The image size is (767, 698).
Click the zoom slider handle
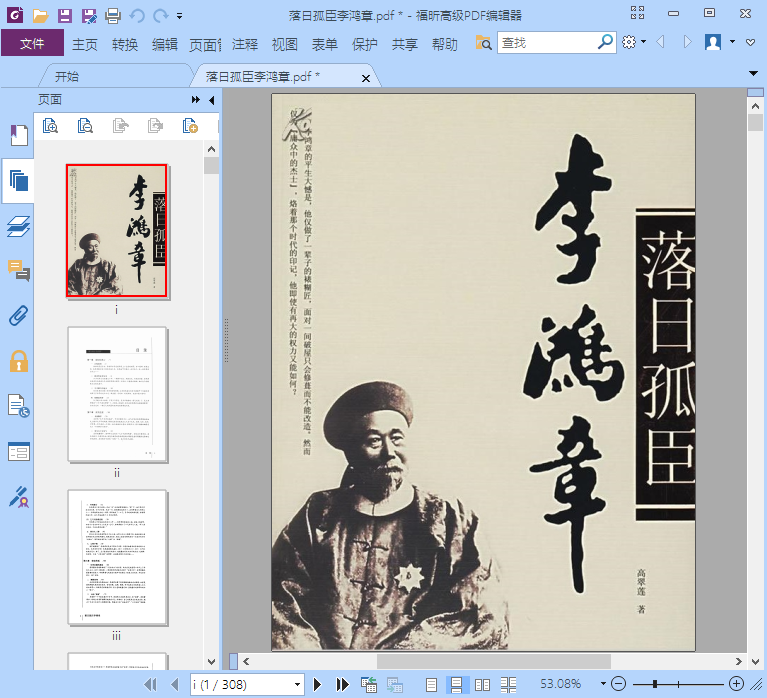pyautogui.click(x=654, y=684)
